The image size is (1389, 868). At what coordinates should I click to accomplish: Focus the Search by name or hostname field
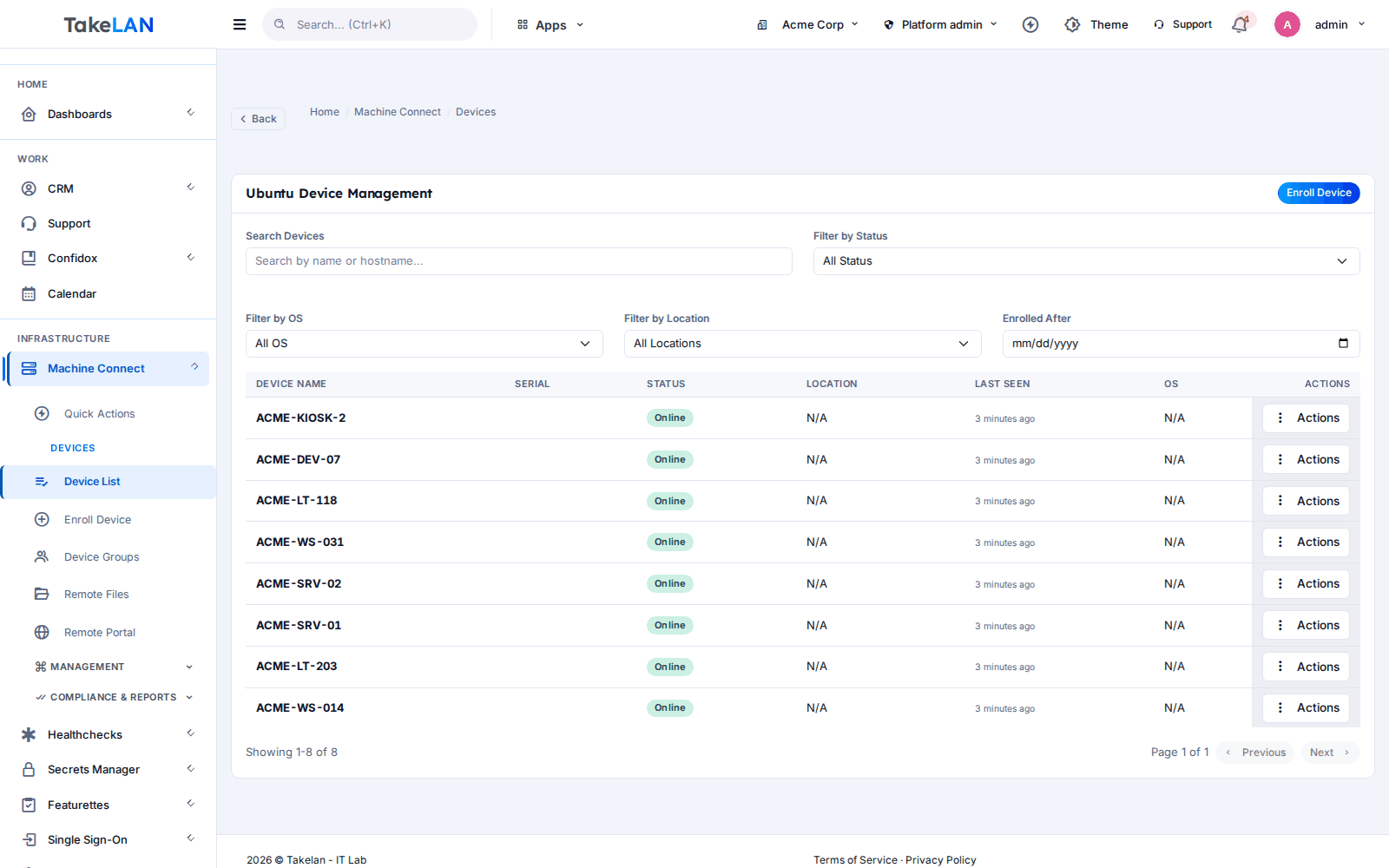519,261
